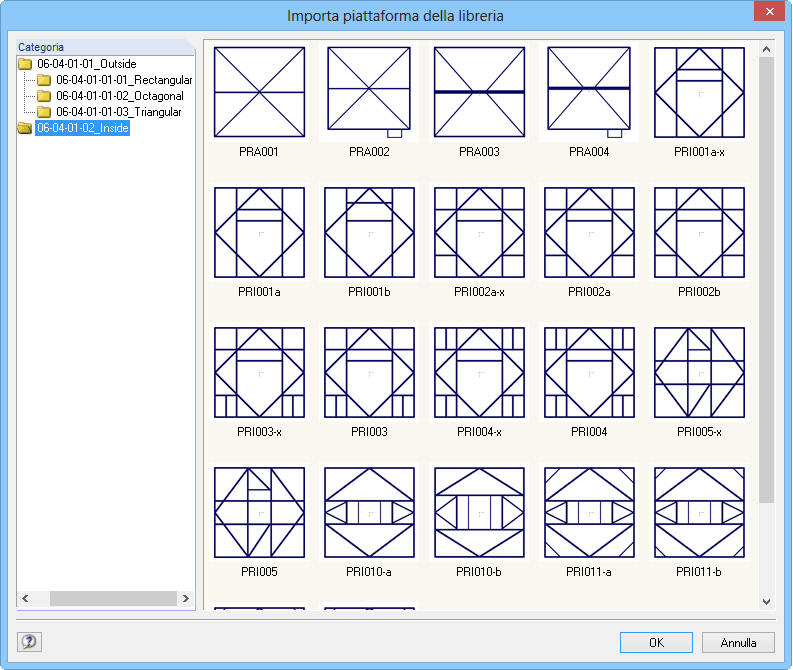This screenshot has width=793, height=670.
Task: Select the PRA002 platform thumbnail
Action: coord(369,92)
